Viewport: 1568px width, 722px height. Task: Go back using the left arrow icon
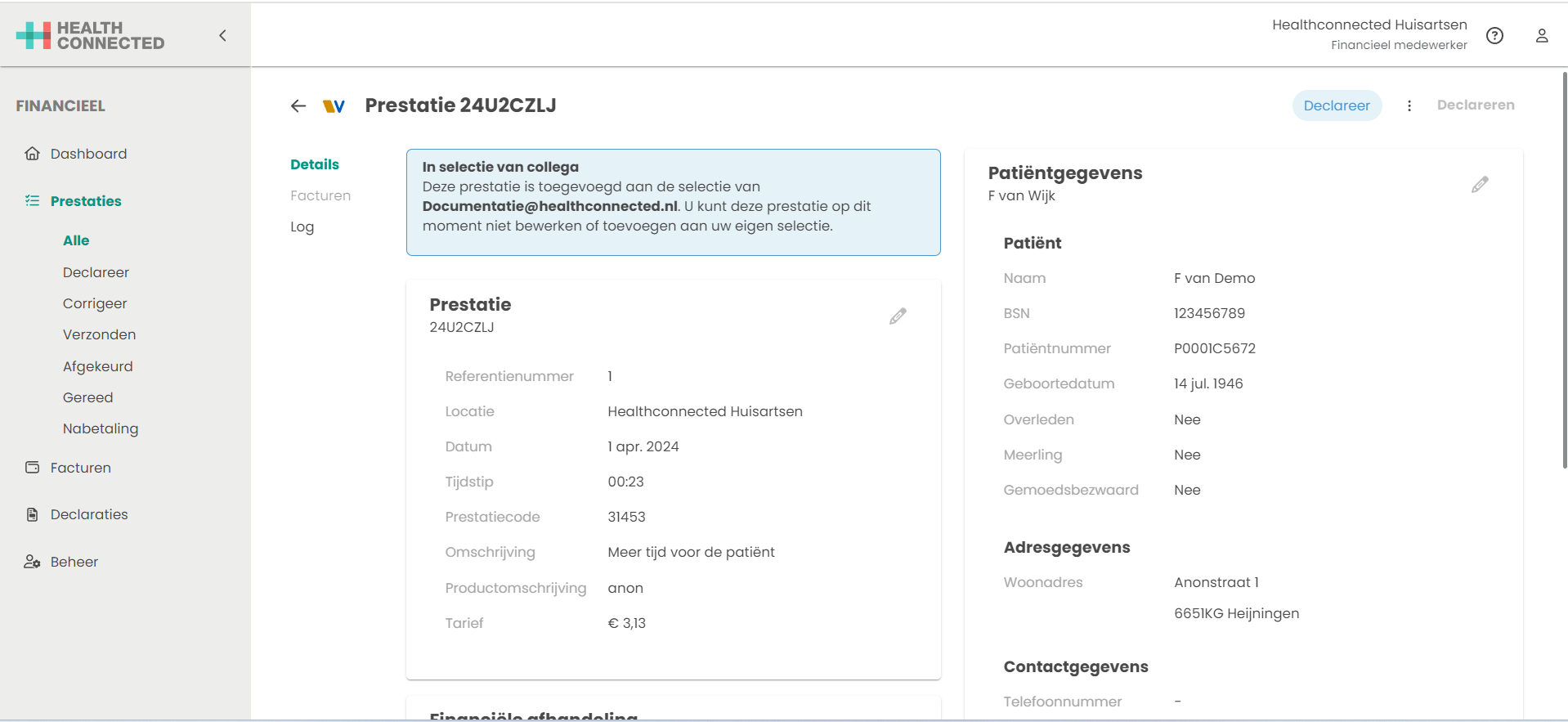point(298,105)
